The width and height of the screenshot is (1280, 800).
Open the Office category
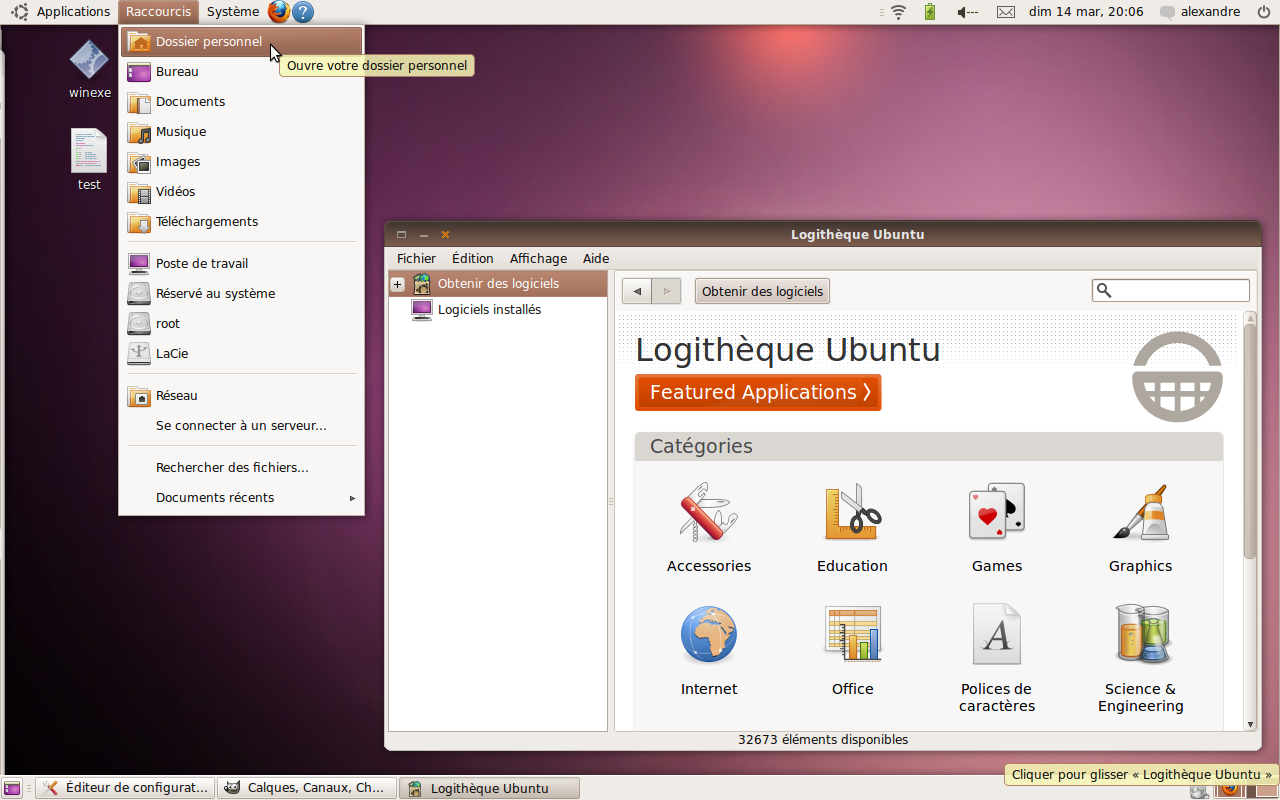tap(852, 650)
